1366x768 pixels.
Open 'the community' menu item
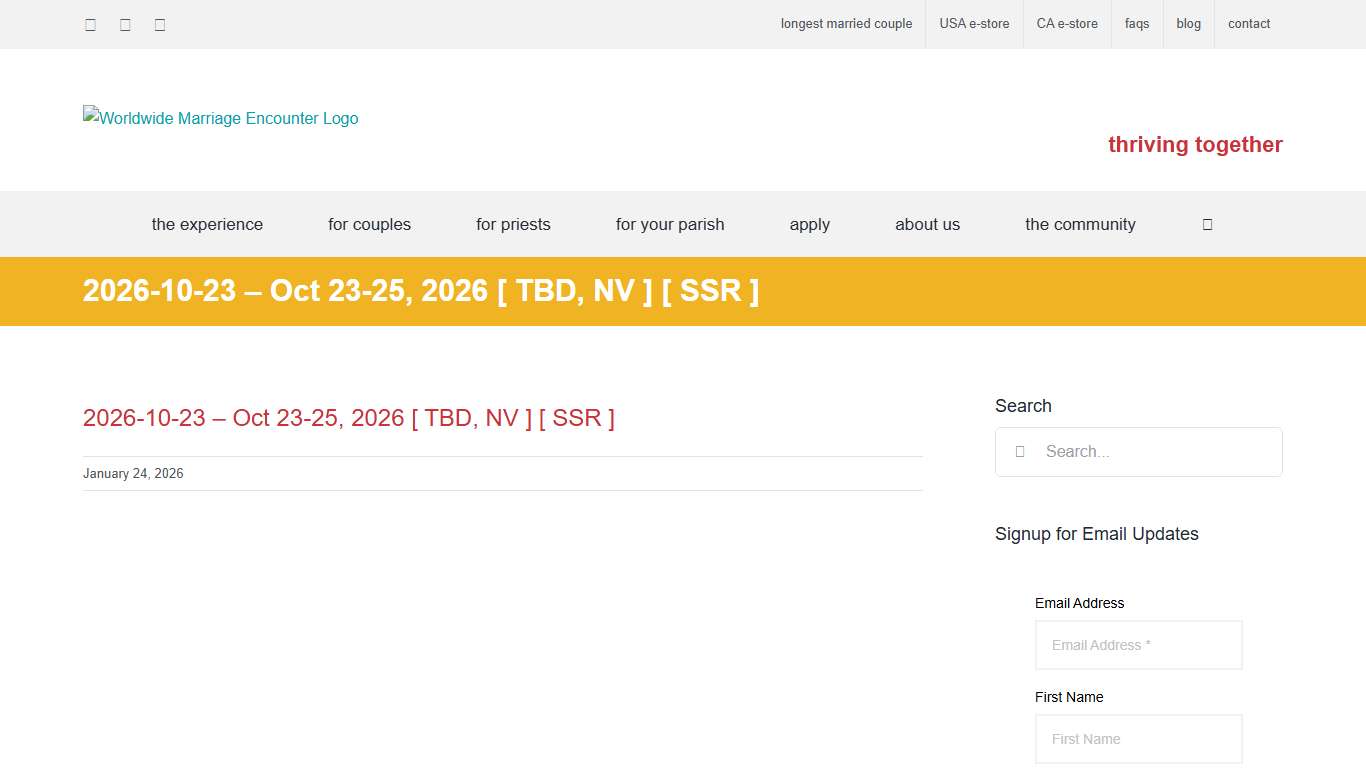click(1080, 224)
